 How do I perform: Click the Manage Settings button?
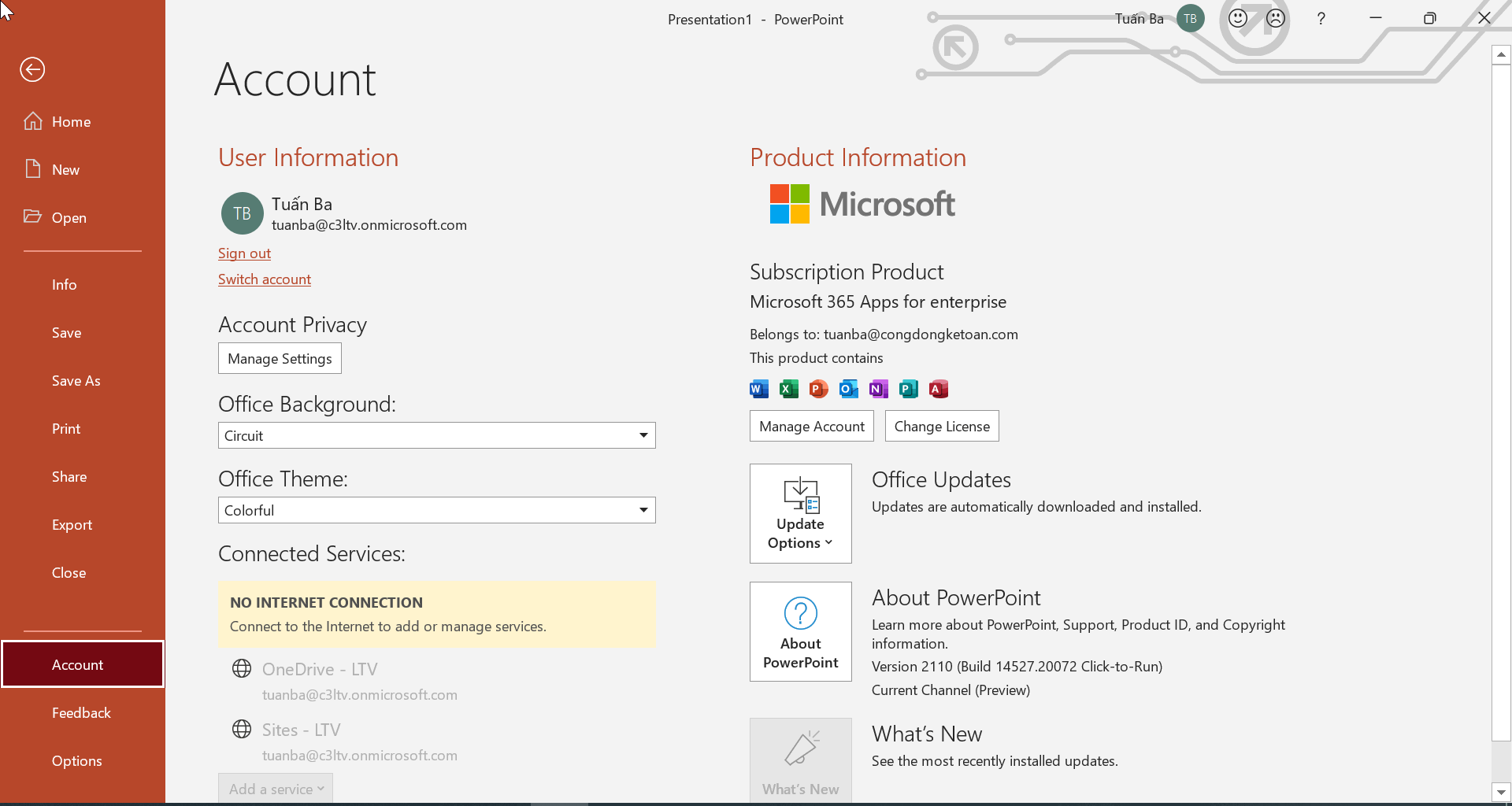click(280, 358)
